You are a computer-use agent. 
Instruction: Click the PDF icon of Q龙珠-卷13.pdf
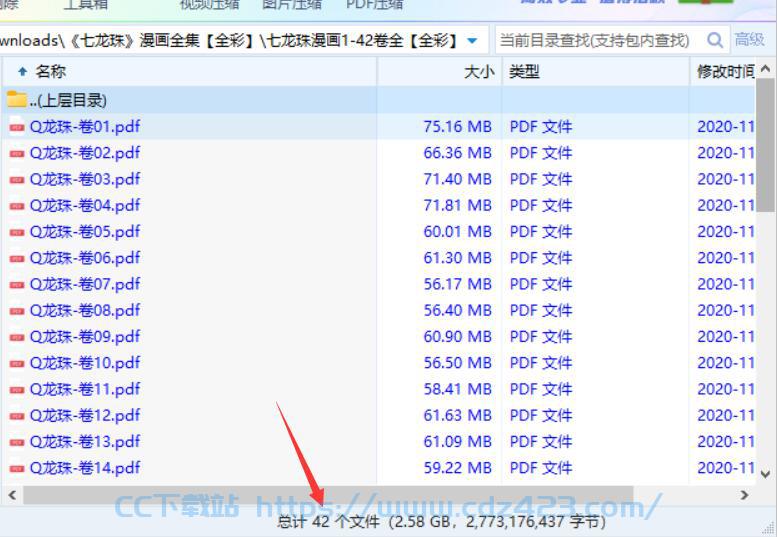[17, 442]
